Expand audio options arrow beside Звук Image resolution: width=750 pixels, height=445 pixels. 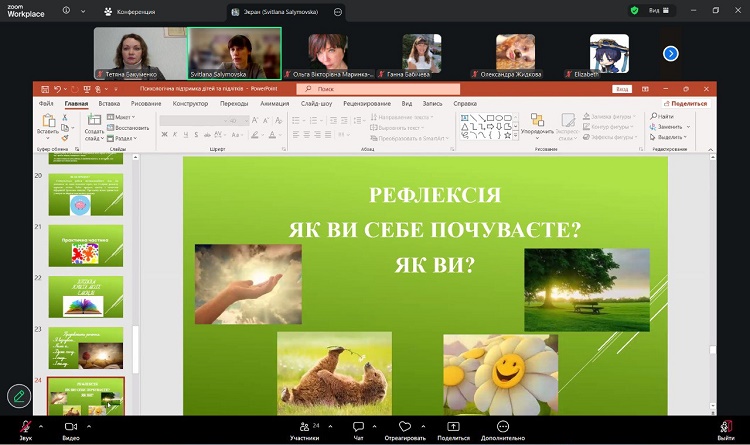[x=43, y=424]
